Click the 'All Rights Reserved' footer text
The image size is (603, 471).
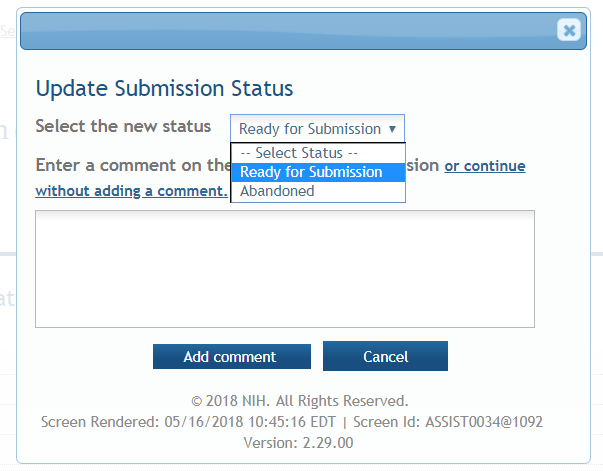pos(346,401)
